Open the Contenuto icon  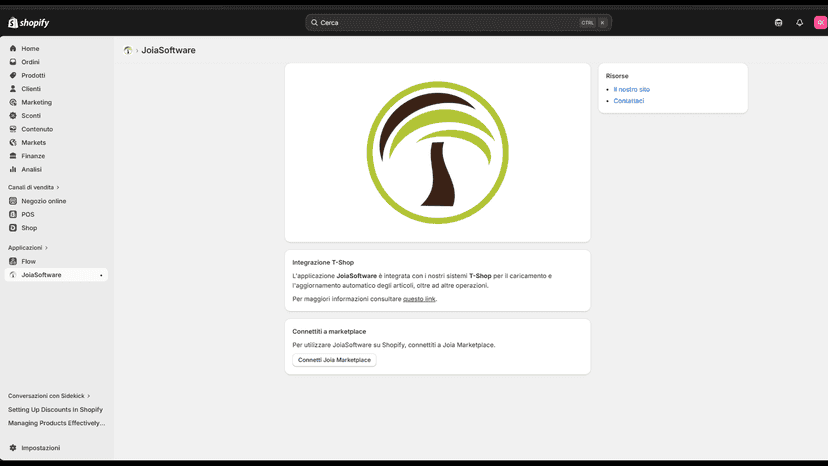13,129
